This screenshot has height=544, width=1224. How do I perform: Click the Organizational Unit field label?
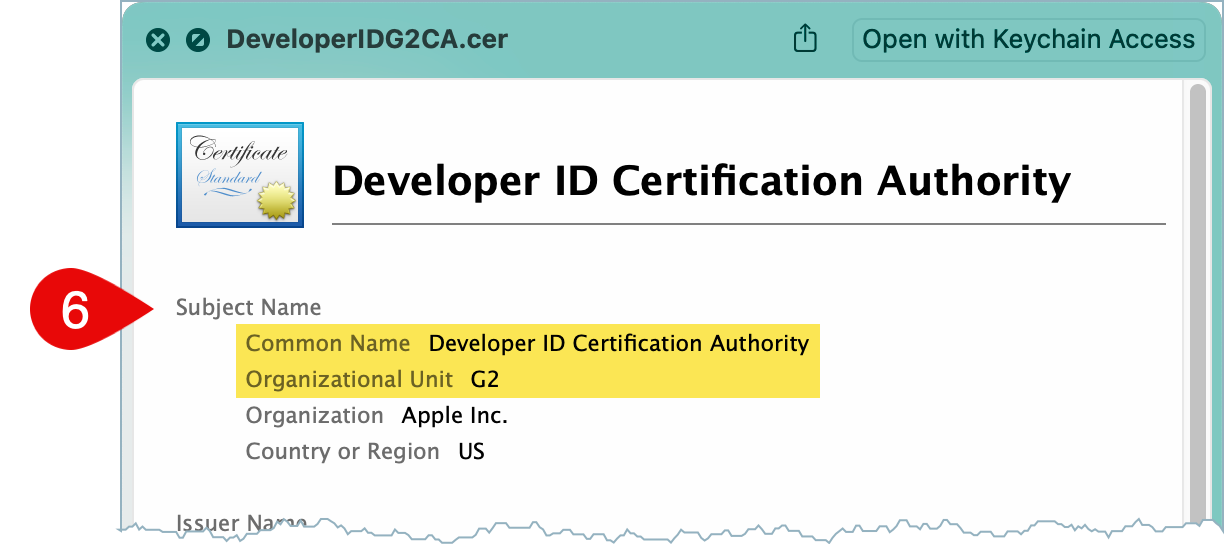point(349,380)
